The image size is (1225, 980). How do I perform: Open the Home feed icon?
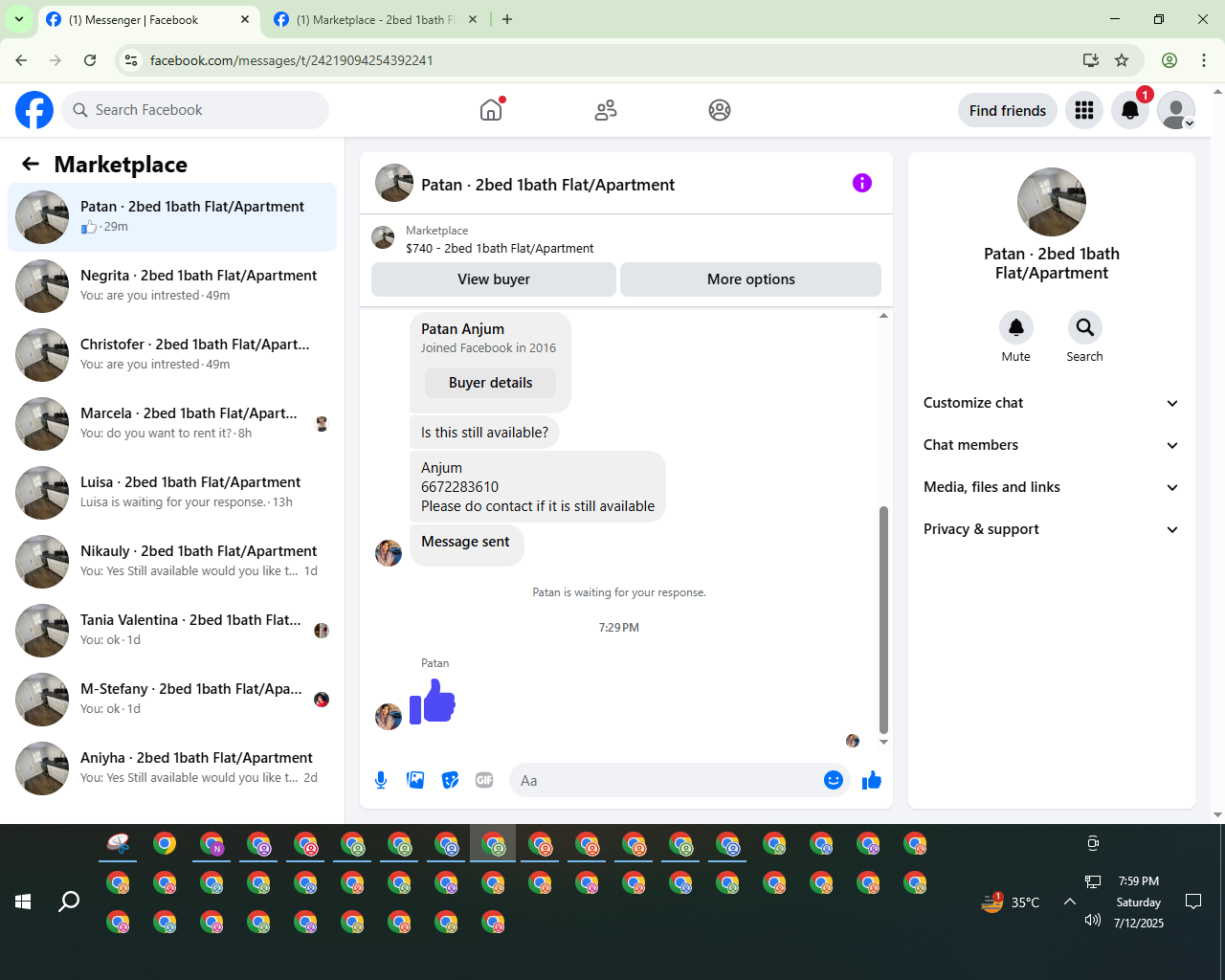[491, 110]
